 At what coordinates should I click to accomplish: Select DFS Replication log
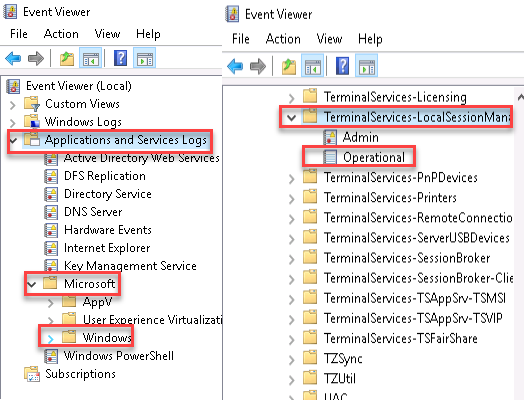pyautogui.click(x=105, y=176)
